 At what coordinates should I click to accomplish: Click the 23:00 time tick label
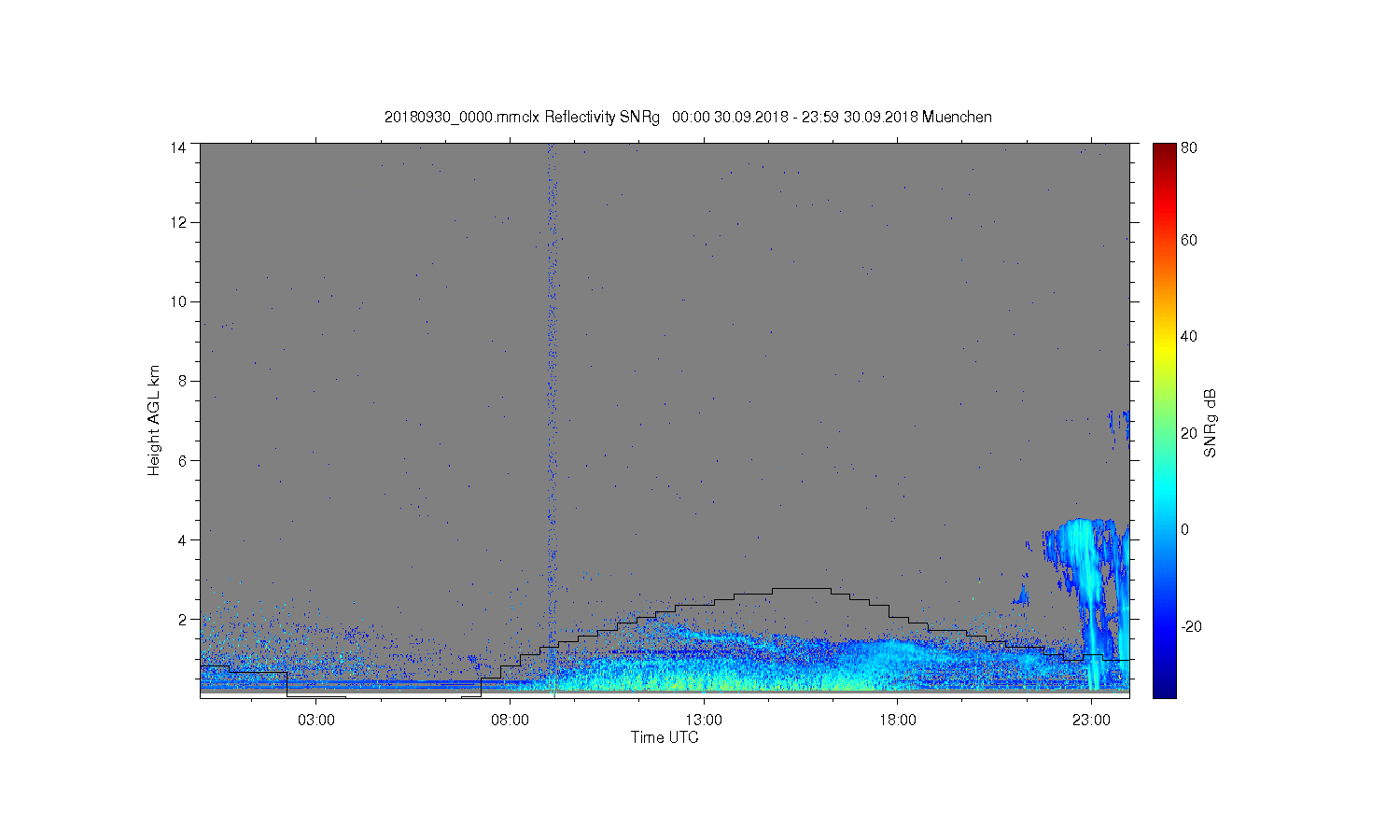click(x=1091, y=721)
